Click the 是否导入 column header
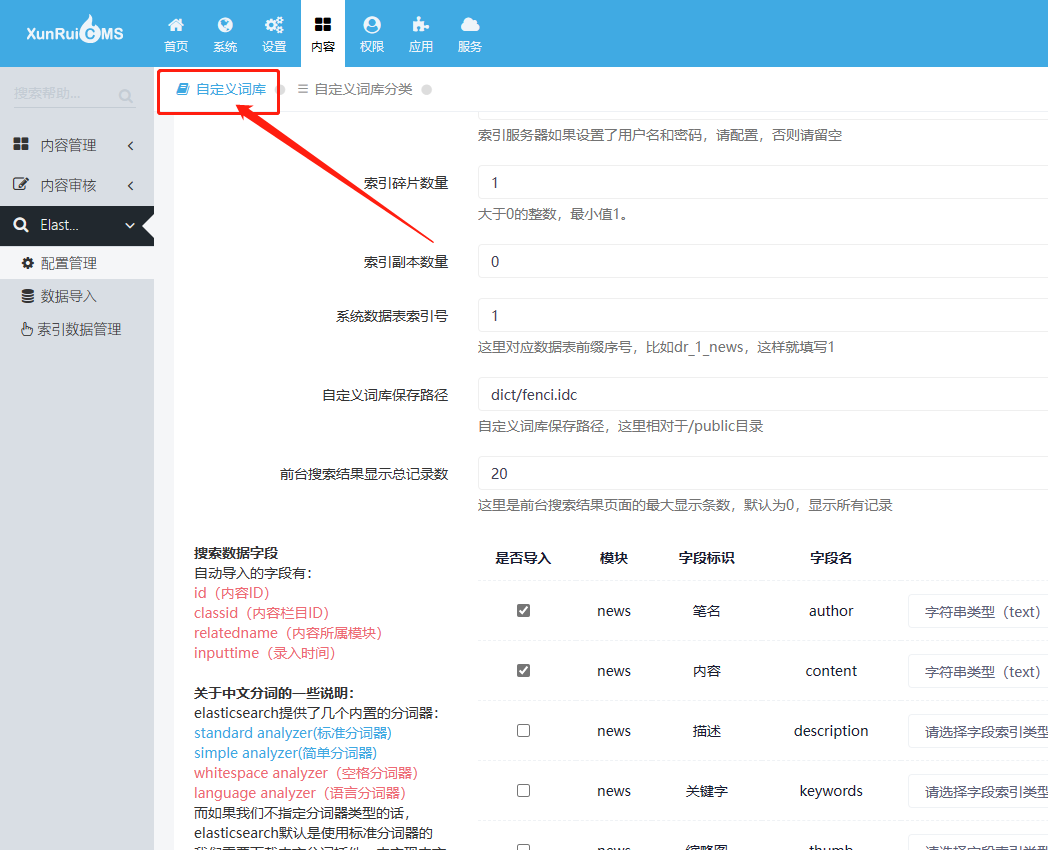 tap(523, 558)
